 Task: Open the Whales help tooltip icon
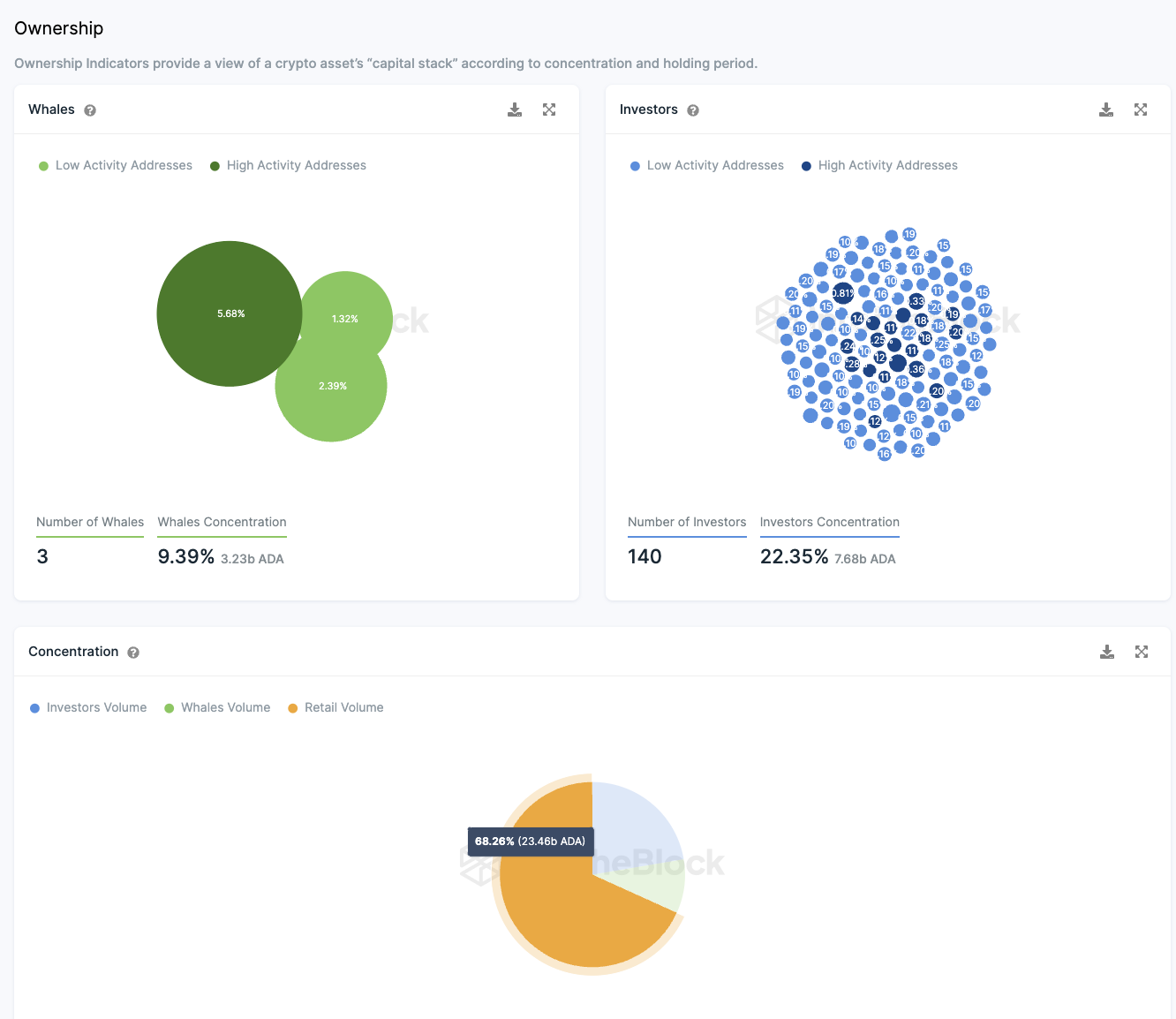click(x=90, y=110)
